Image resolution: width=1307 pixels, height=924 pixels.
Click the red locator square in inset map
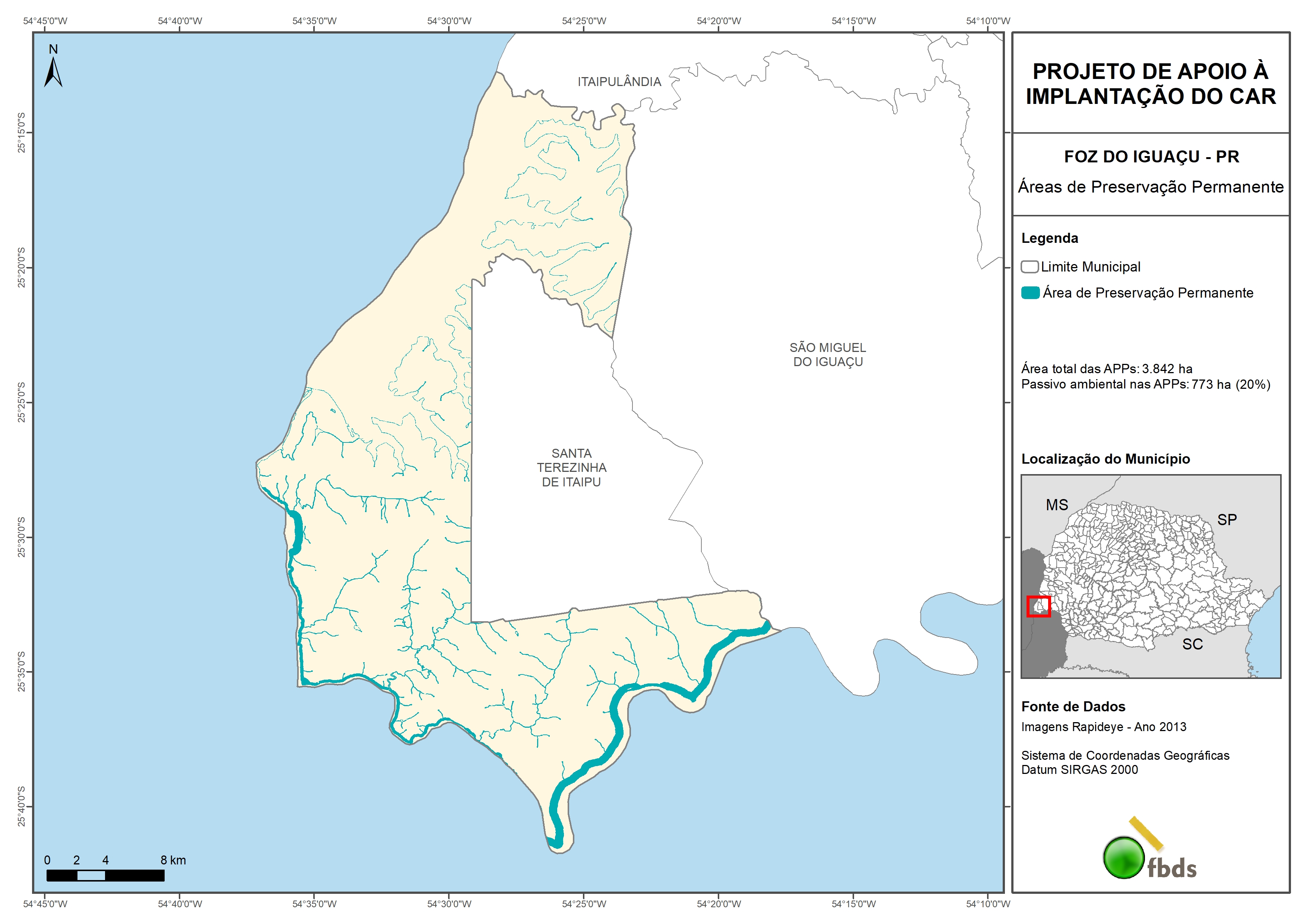point(1038,606)
